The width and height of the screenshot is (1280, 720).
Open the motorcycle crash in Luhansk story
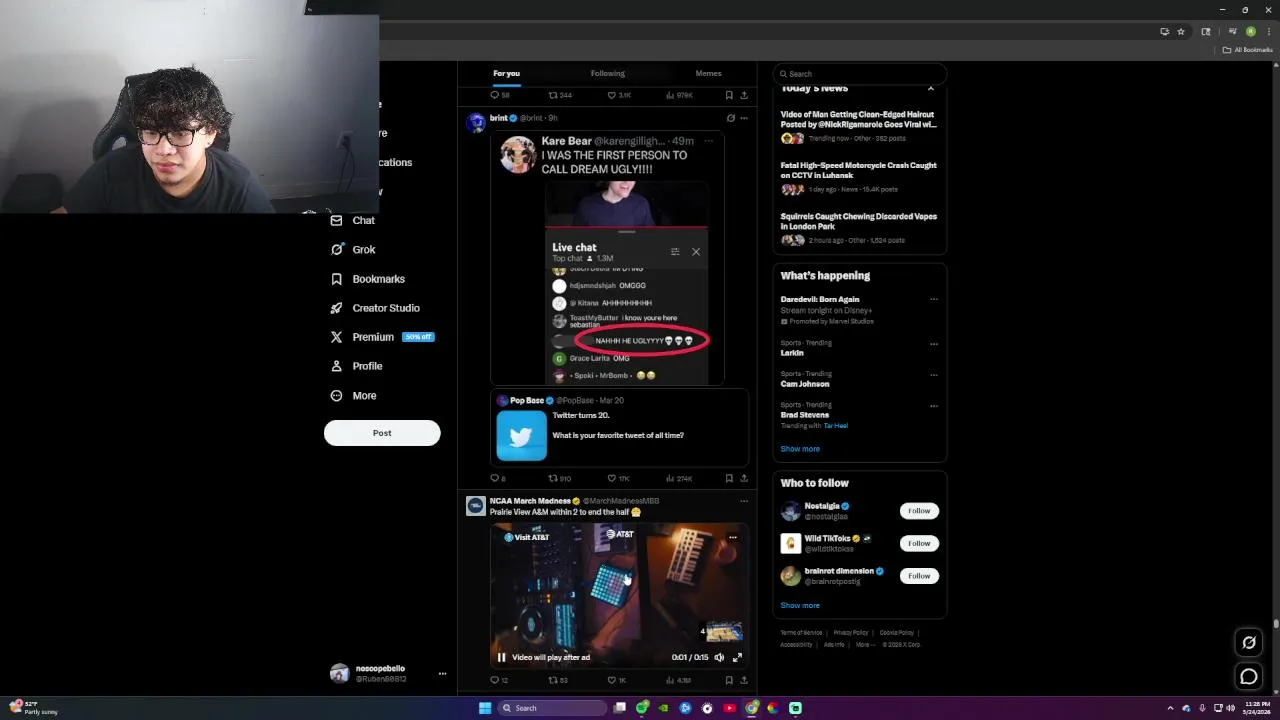pyautogui.click(x=859, y=170)
